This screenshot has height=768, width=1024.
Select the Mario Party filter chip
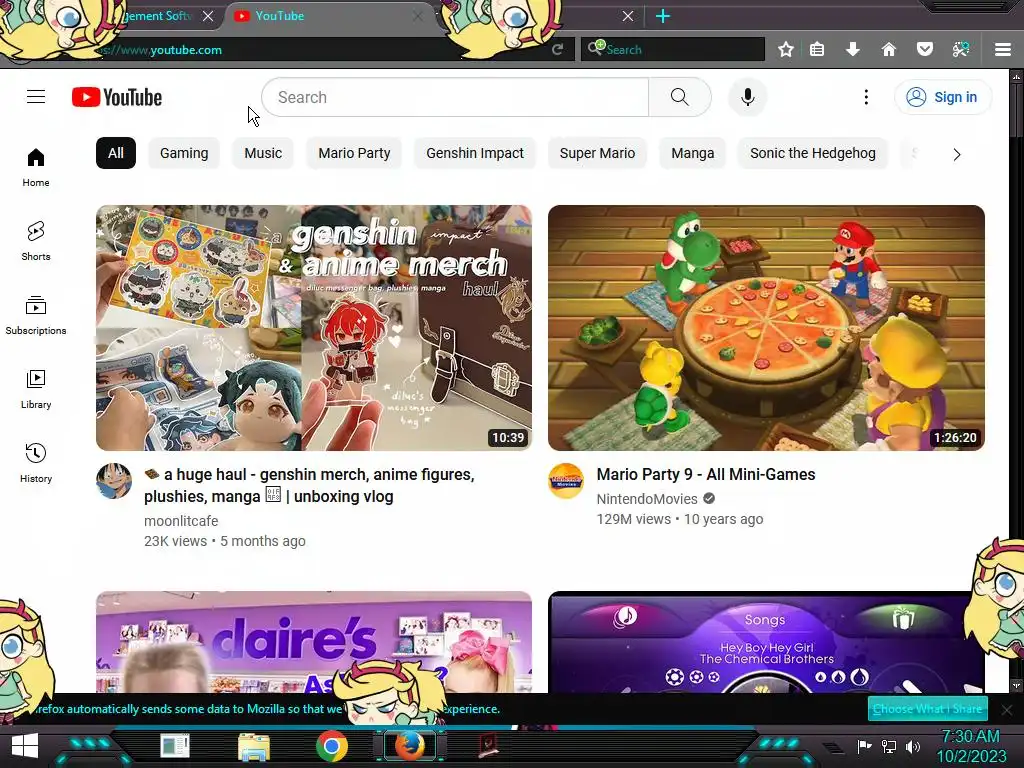(x=354, y=153)
